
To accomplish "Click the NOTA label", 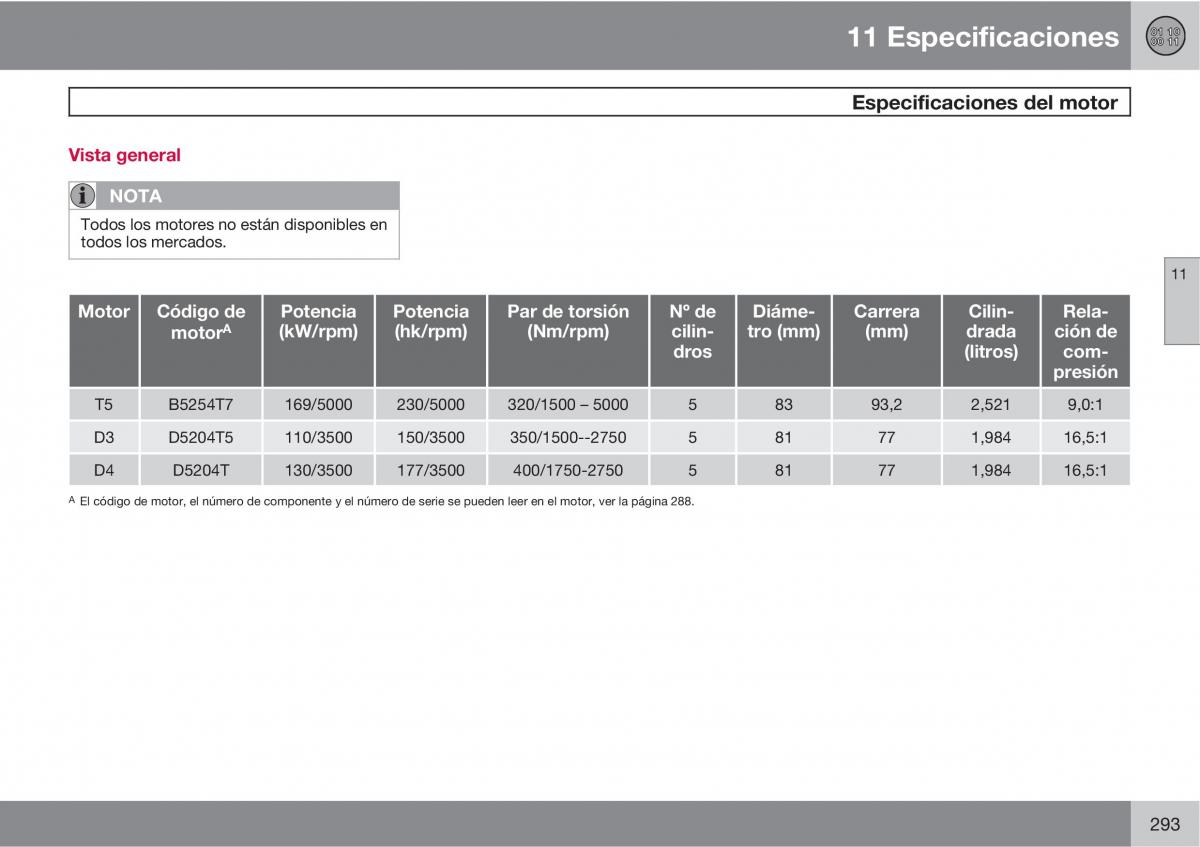I will tap(135, 196).
